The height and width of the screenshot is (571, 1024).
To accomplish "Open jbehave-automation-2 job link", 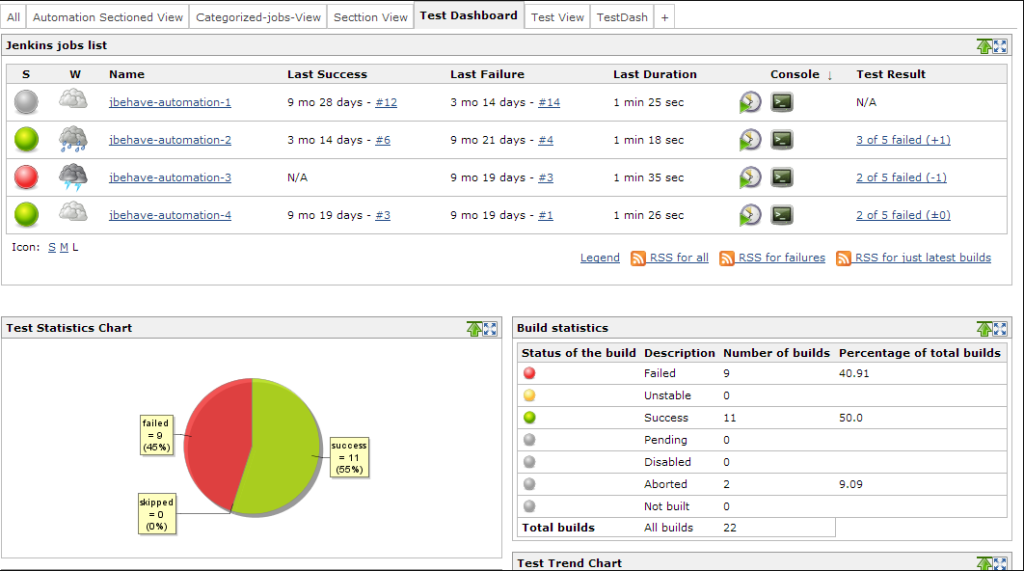I will click(x=170, y=140).
